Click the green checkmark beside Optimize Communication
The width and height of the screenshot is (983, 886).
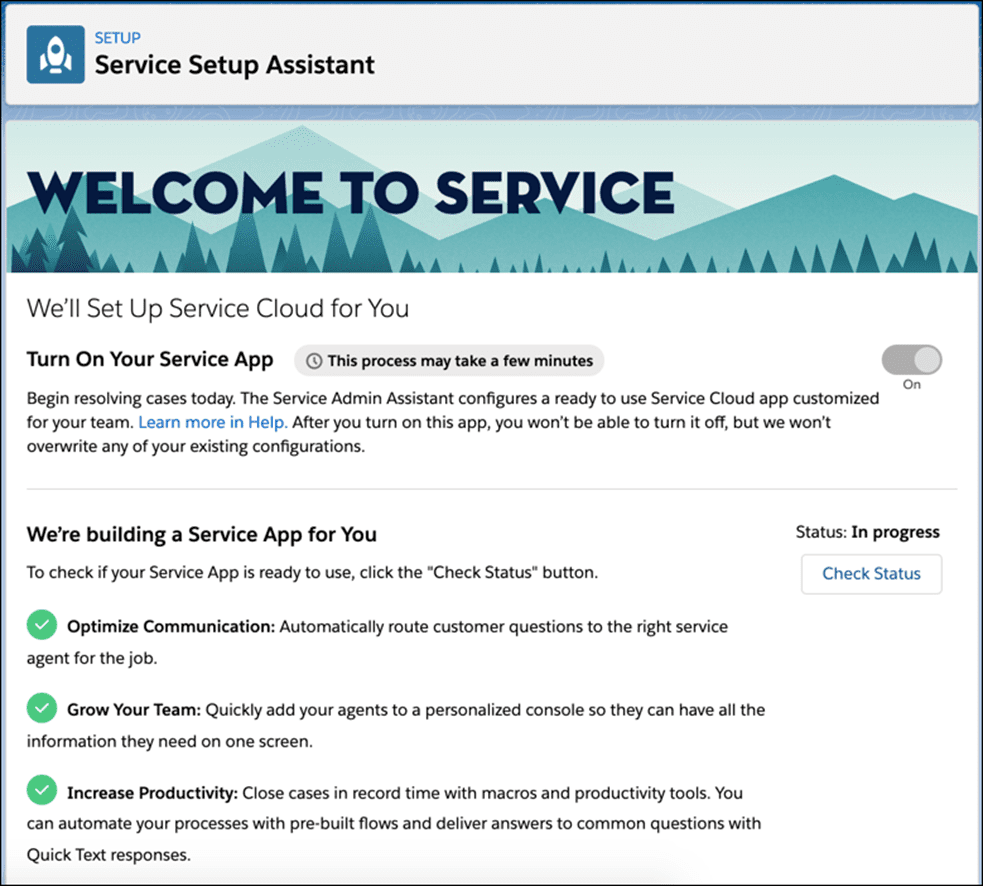coord(41,626)
